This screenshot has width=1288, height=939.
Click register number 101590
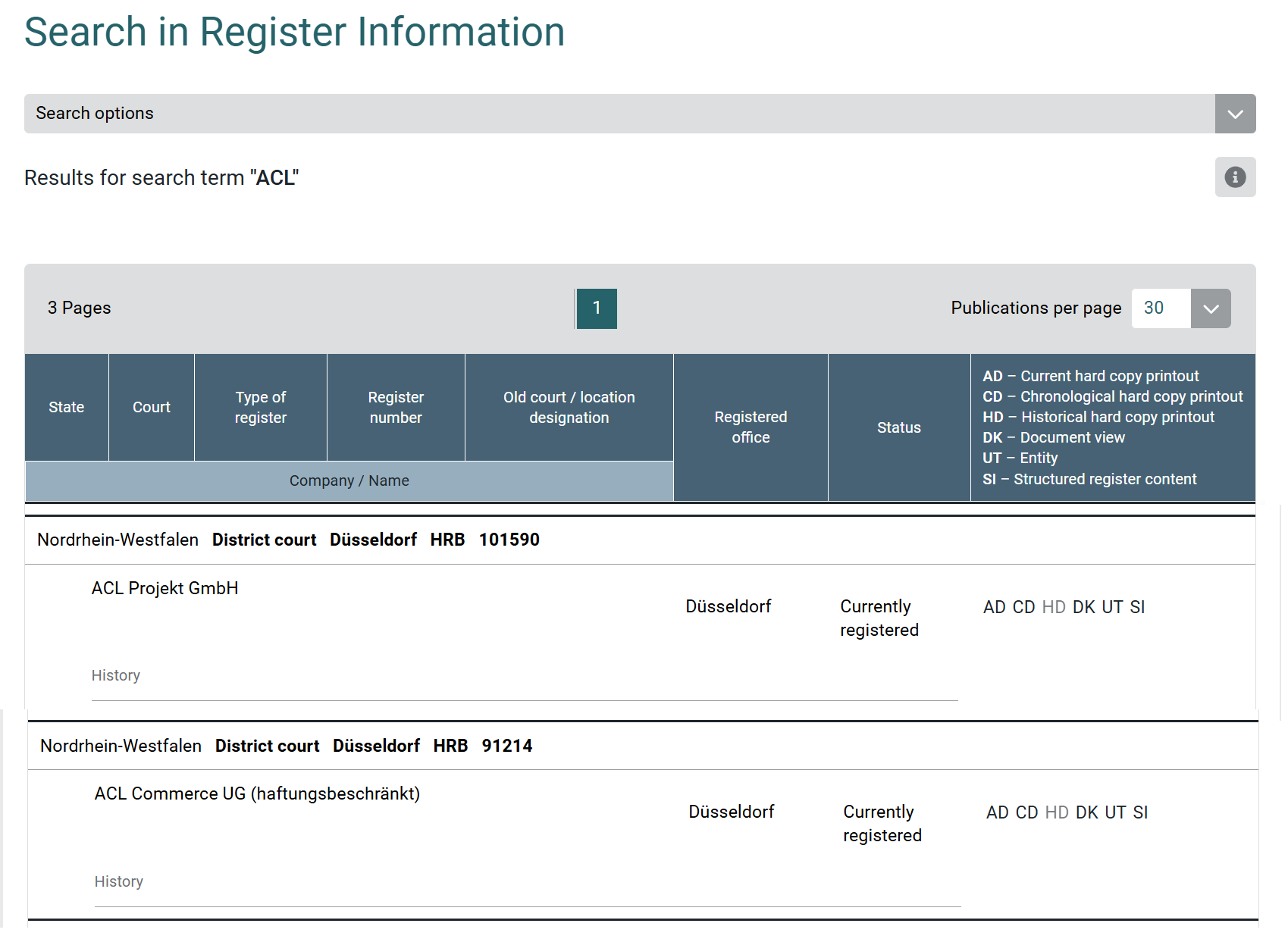pyautogui.click(x=509, y=540)
